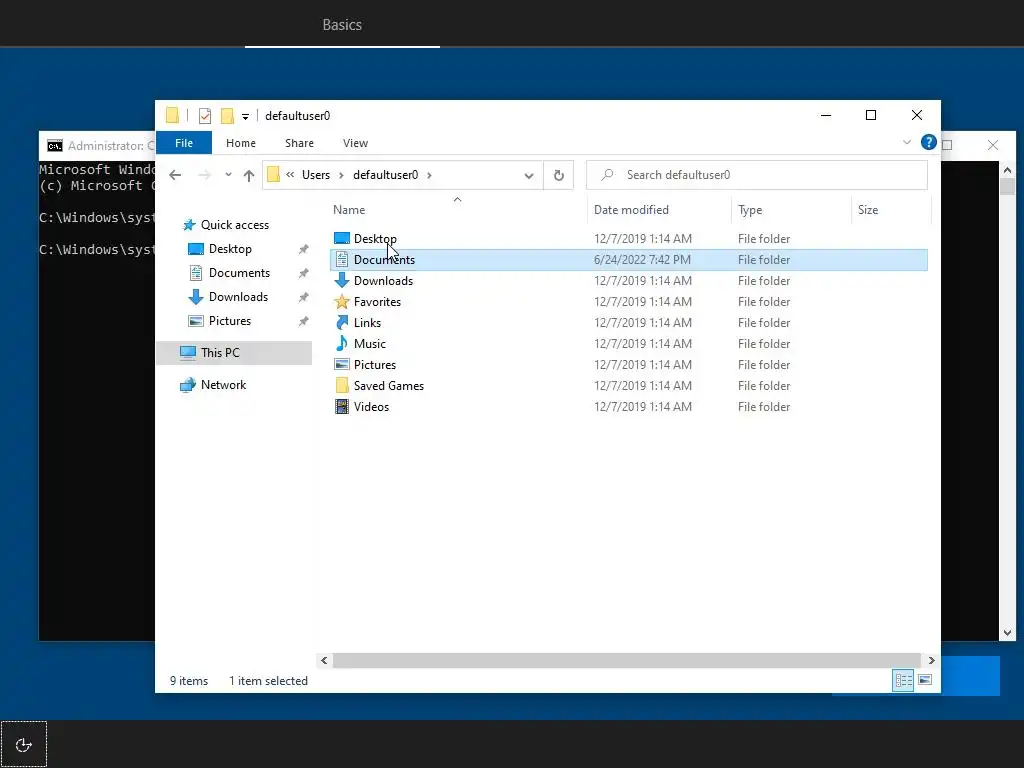Open the File menu tab
Image resolution: width=1024 pixels, height=768 pixels.
pyautogui.click(x=184, y=143)
